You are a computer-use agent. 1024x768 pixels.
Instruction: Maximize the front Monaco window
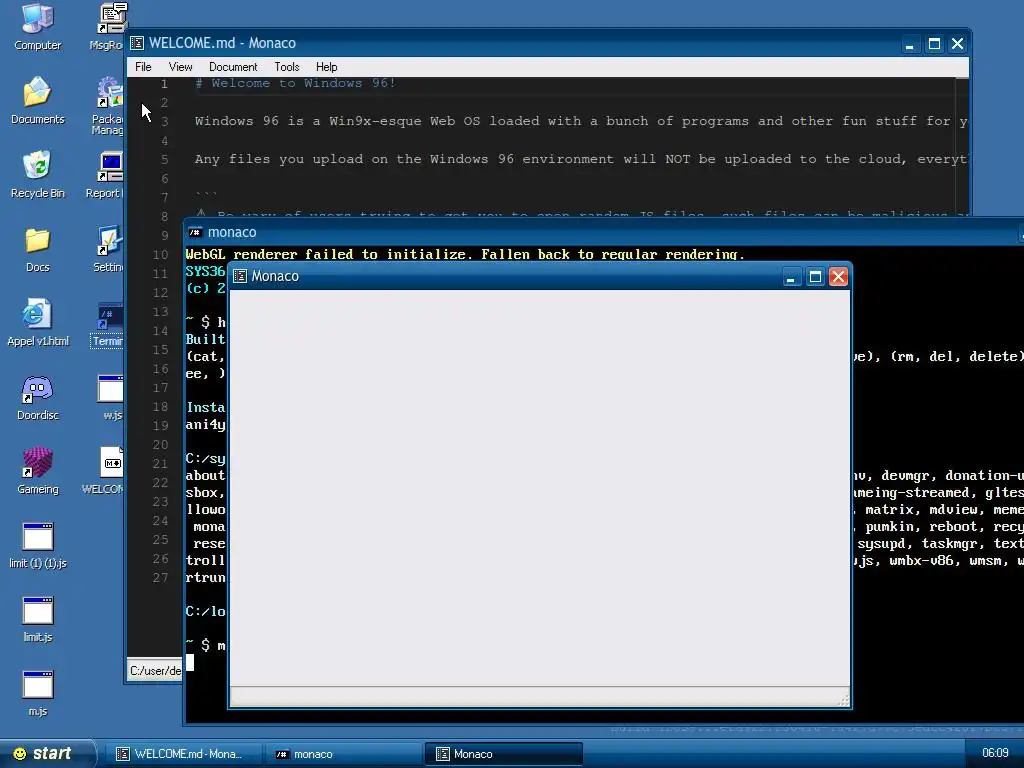pyautogui.click(x=815, y=277)
